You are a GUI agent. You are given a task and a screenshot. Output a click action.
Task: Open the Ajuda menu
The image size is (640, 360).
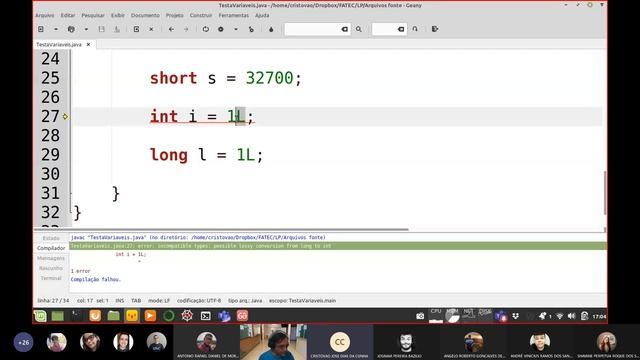point(262,16)
